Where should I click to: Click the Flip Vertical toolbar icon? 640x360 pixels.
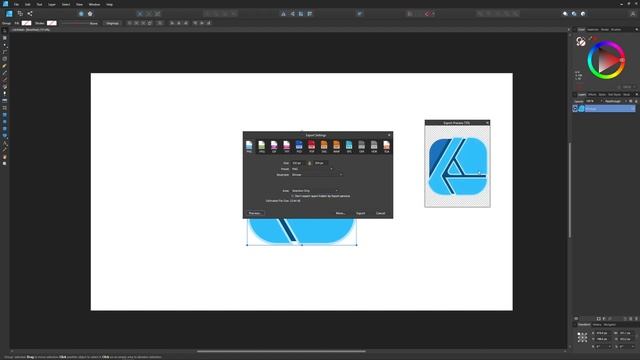[x=292, y=14]
